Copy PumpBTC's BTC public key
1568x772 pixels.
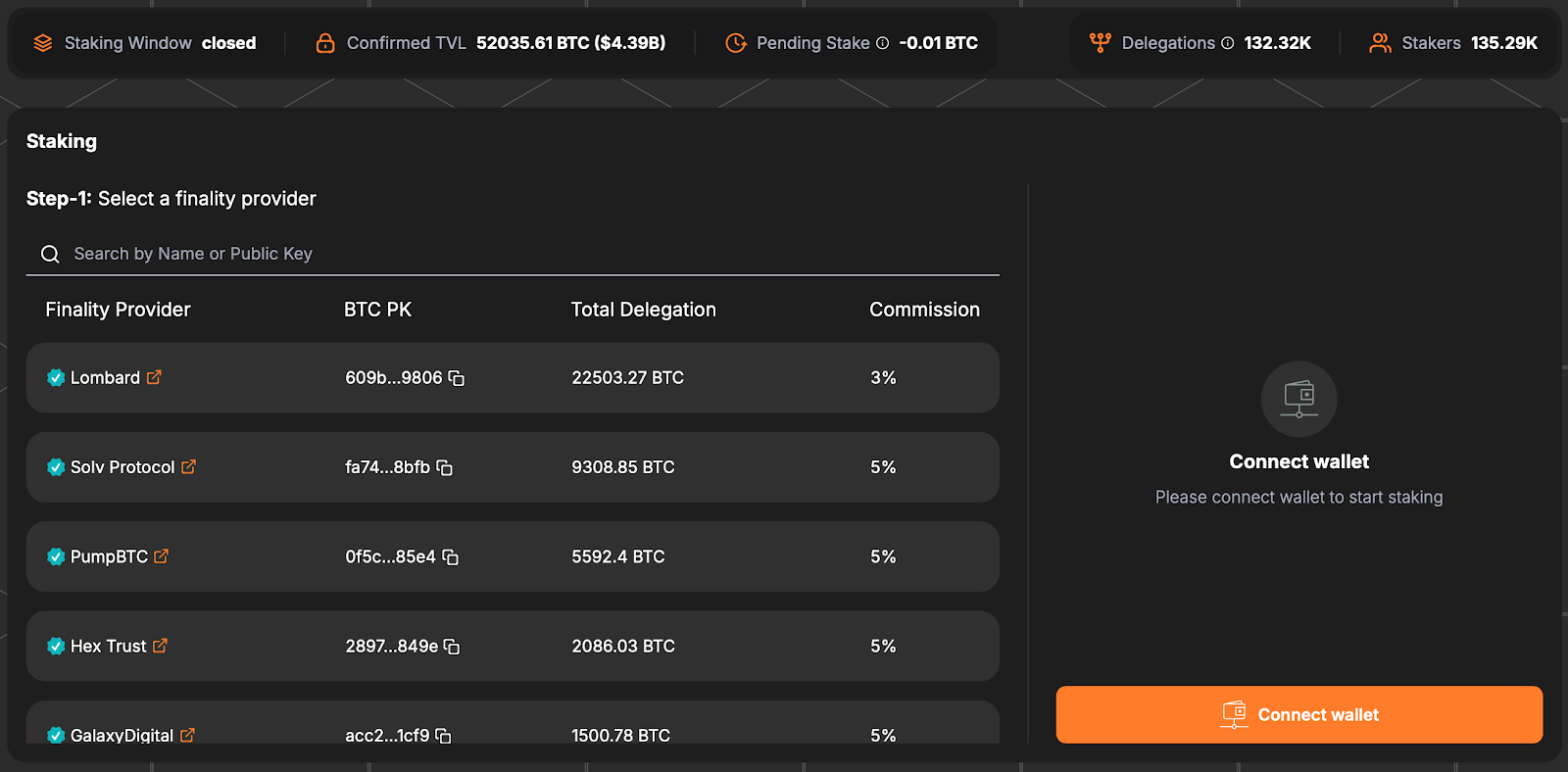450,556
